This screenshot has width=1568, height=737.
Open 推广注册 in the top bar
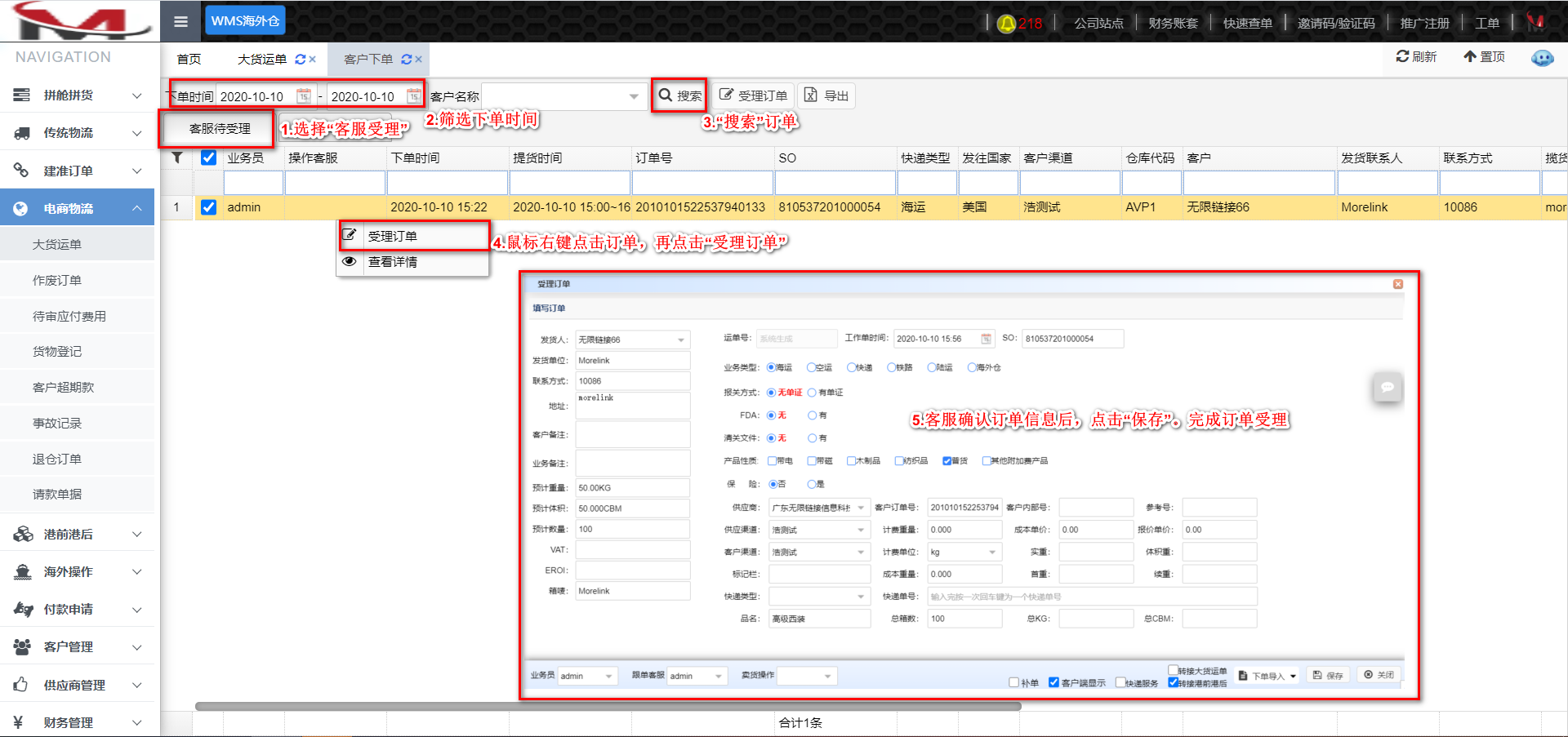point(1424,23)
